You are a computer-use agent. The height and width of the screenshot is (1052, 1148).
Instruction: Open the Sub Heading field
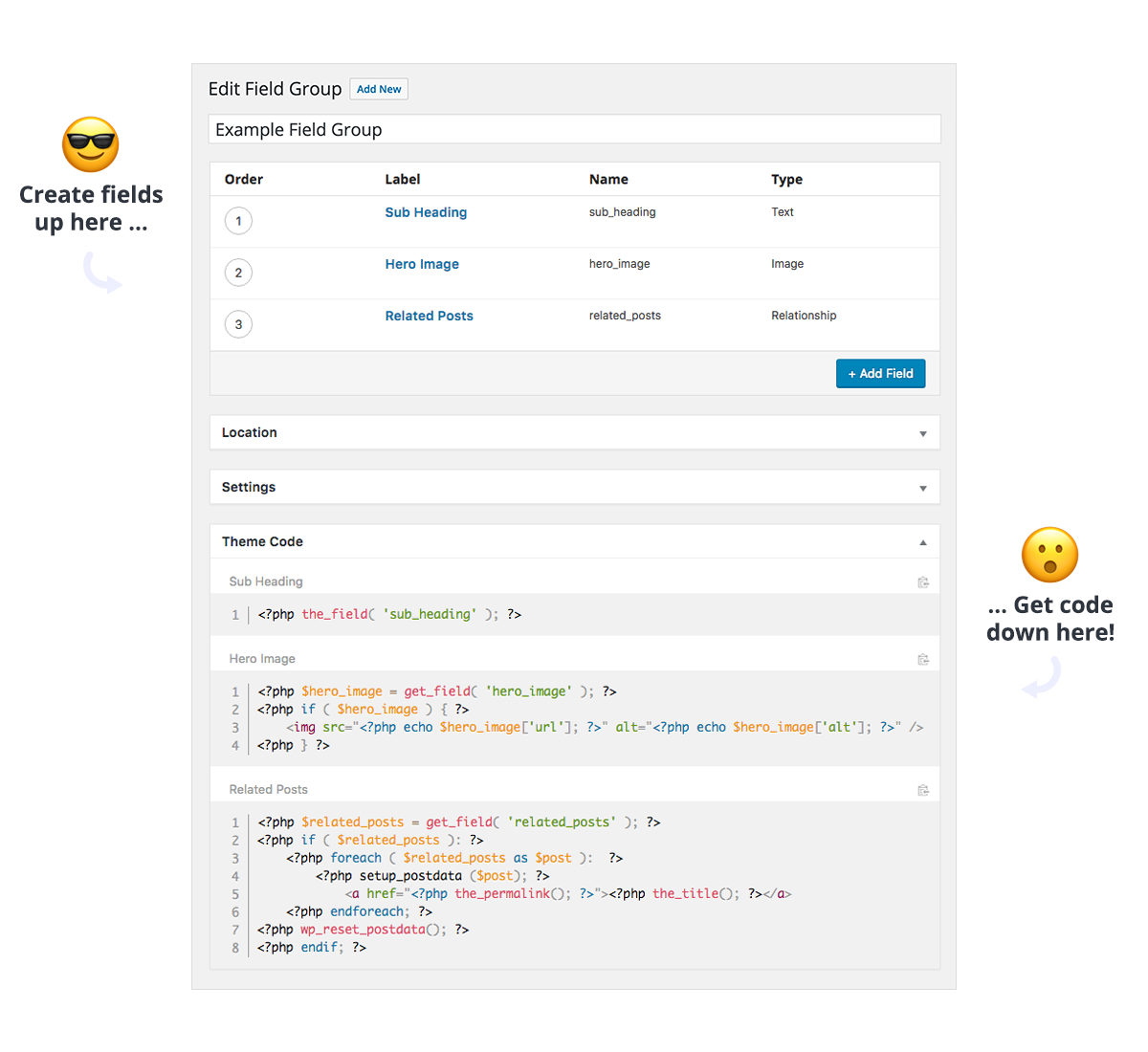426,212
